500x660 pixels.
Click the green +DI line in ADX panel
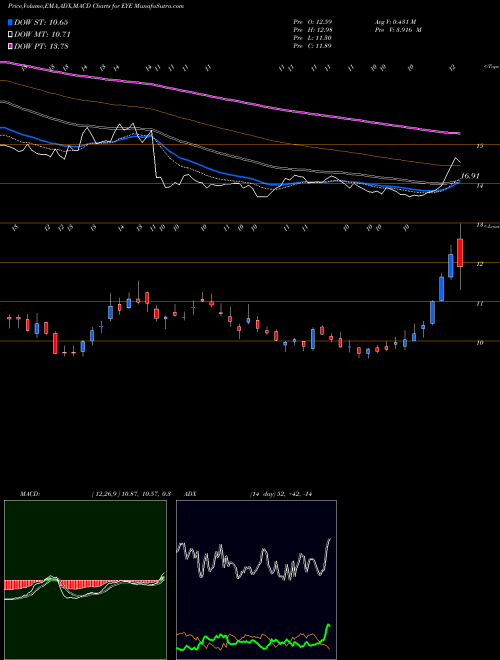click(x=253, y=643)
